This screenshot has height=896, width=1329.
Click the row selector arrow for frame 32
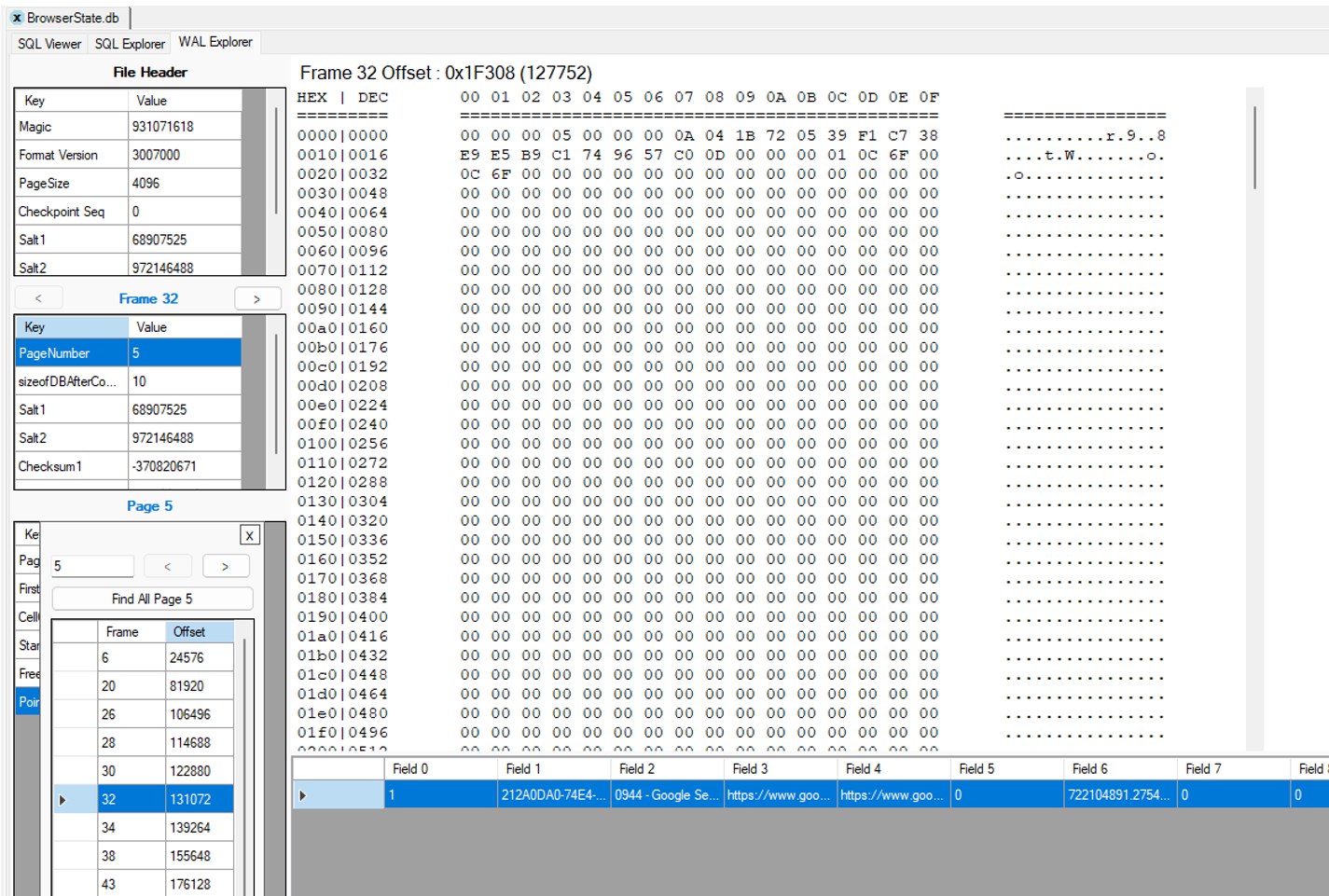point(63,799)
